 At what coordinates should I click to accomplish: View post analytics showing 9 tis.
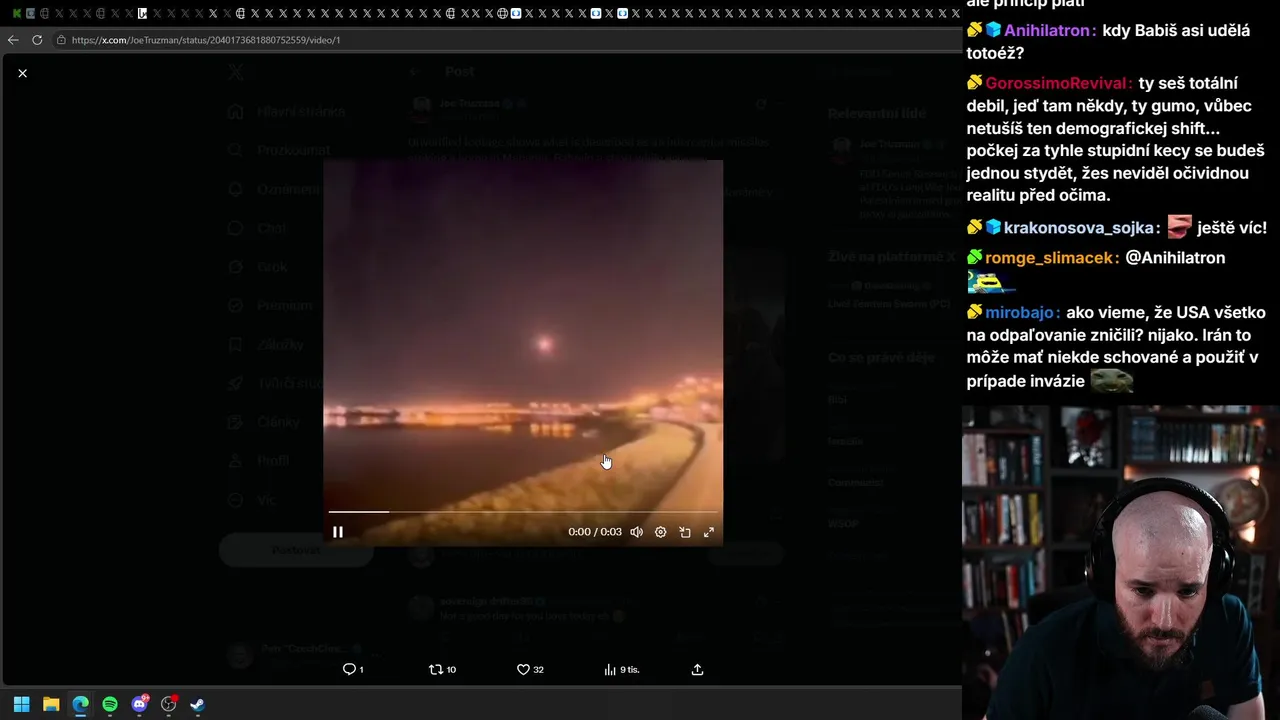click(x=621, y=670)
